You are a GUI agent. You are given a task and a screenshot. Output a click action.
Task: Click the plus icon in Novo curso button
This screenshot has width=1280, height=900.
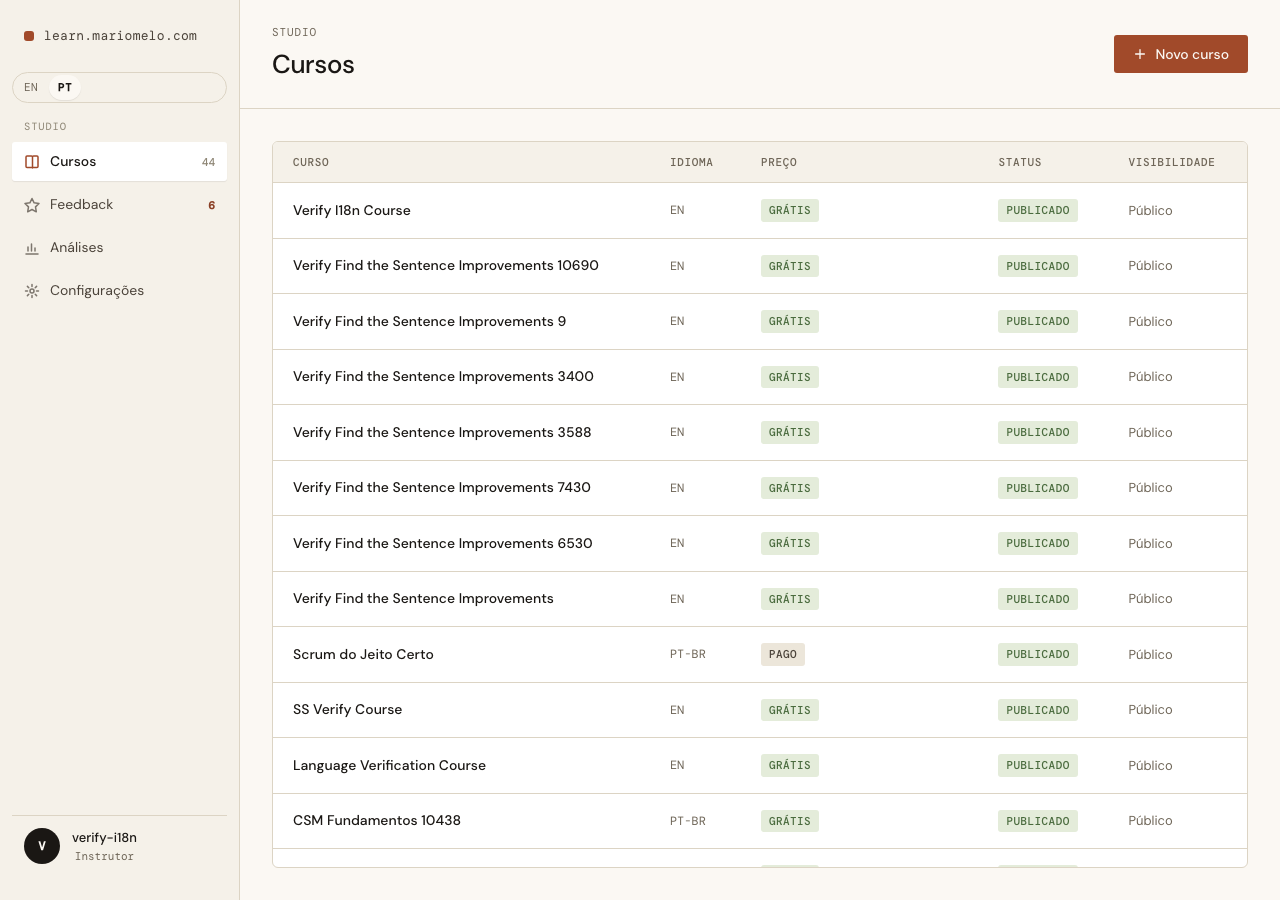pyautogui.click(x=1140, y=54)
